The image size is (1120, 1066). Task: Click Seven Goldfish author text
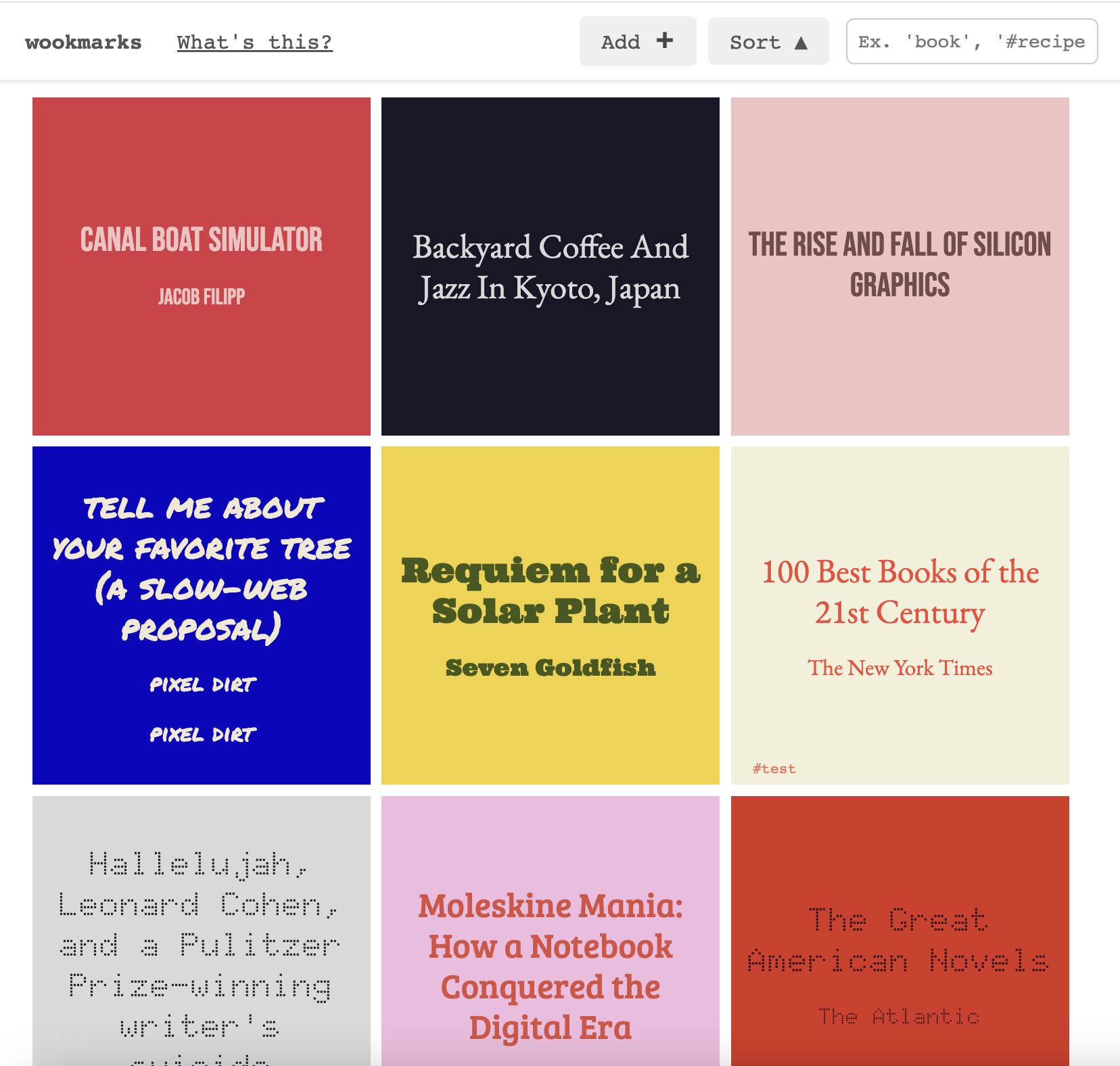pyautogui.click(x=550, y=668)
